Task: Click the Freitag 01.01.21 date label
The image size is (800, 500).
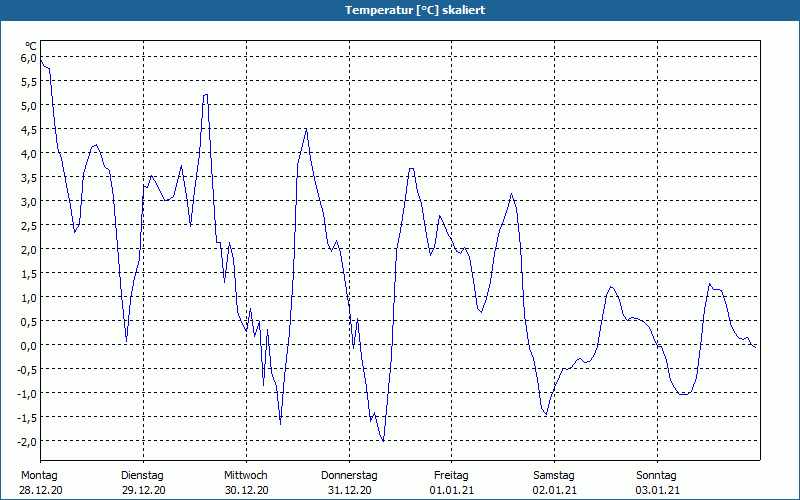Action: [x=452, y=483]
